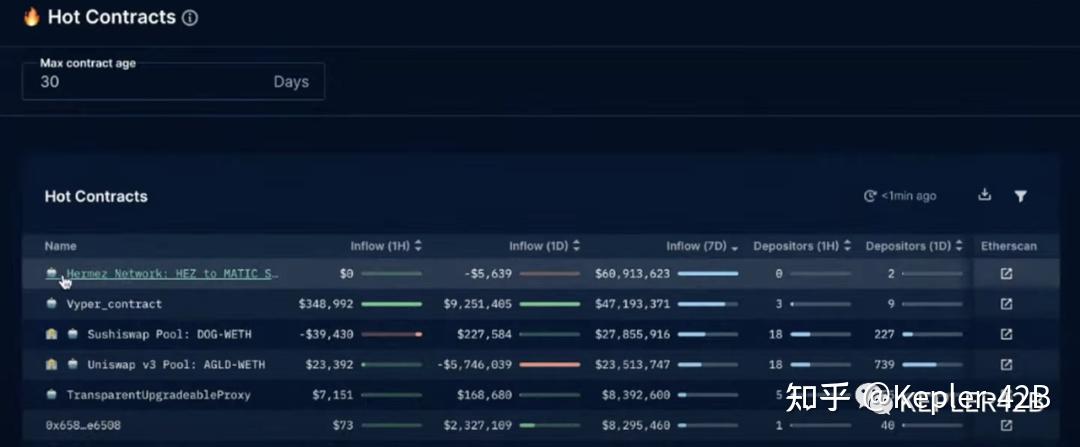The width and height of the screenshot is (1080, 447).
Task: Open the table filter funnel icon
Action: (x=1021, y=196)
